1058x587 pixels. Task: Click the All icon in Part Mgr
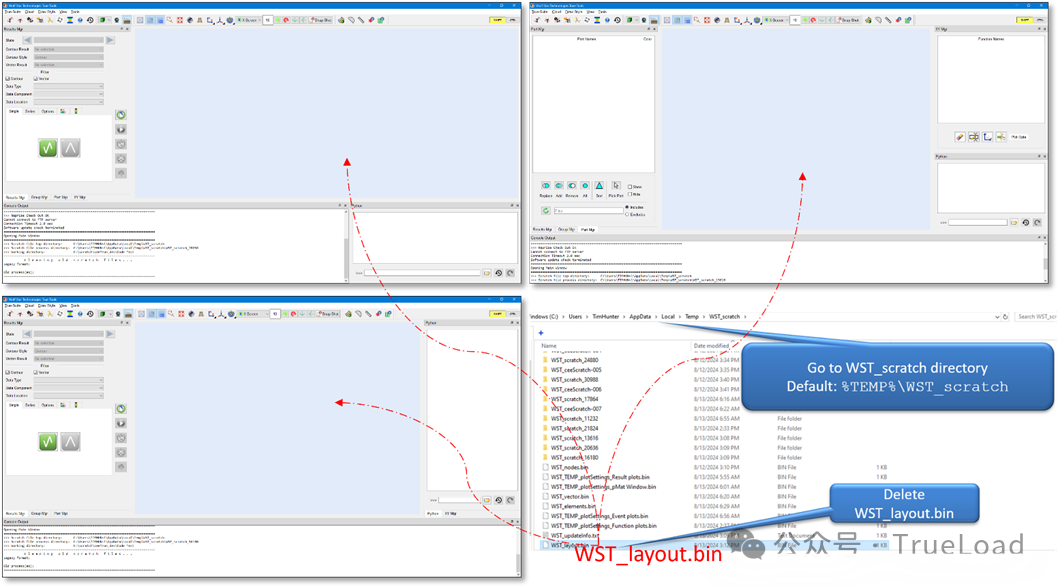(585, 186)
